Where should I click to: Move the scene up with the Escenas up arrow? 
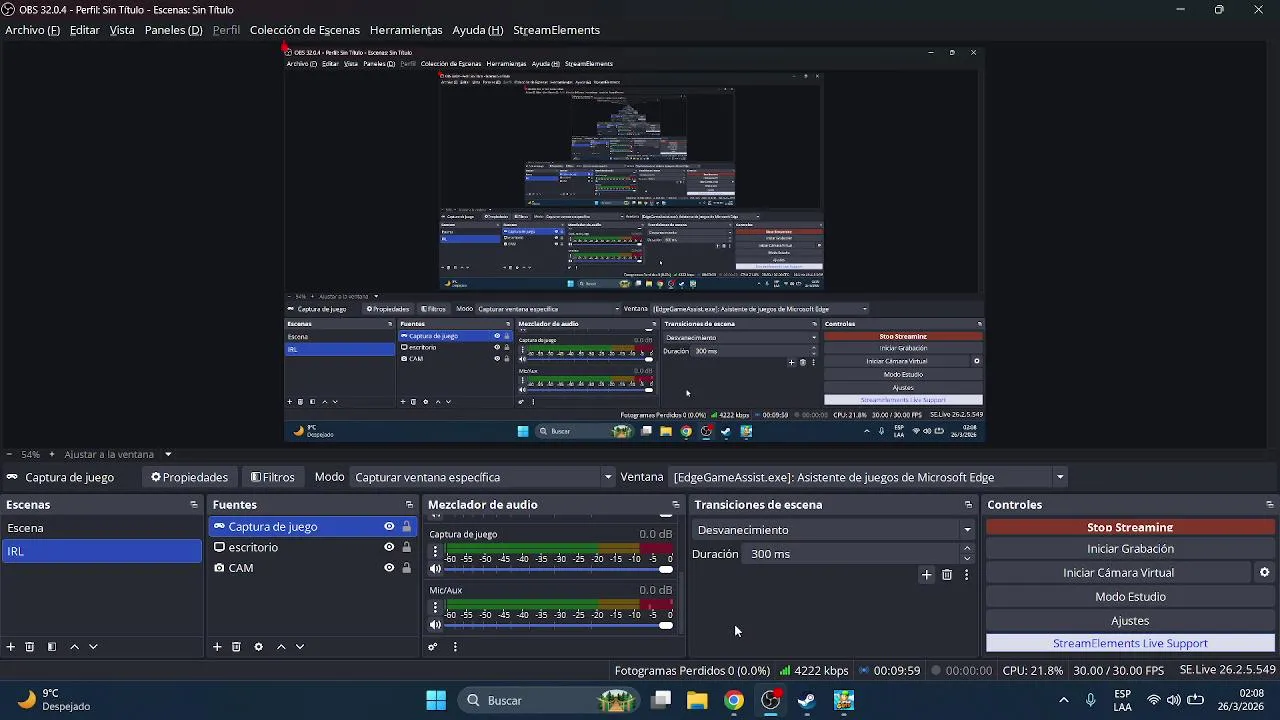74,647
